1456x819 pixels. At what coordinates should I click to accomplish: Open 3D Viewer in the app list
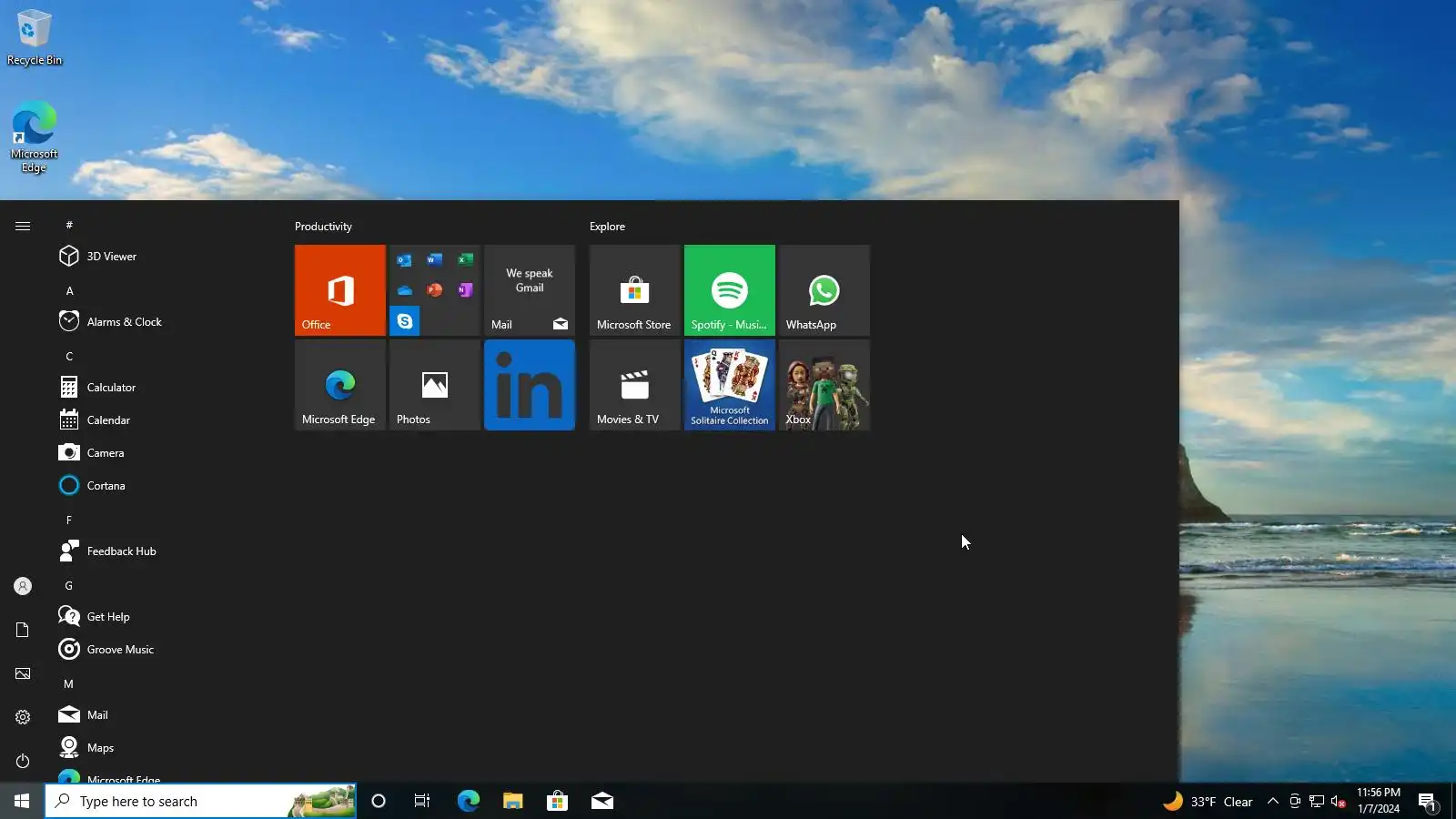coord(164,257)
